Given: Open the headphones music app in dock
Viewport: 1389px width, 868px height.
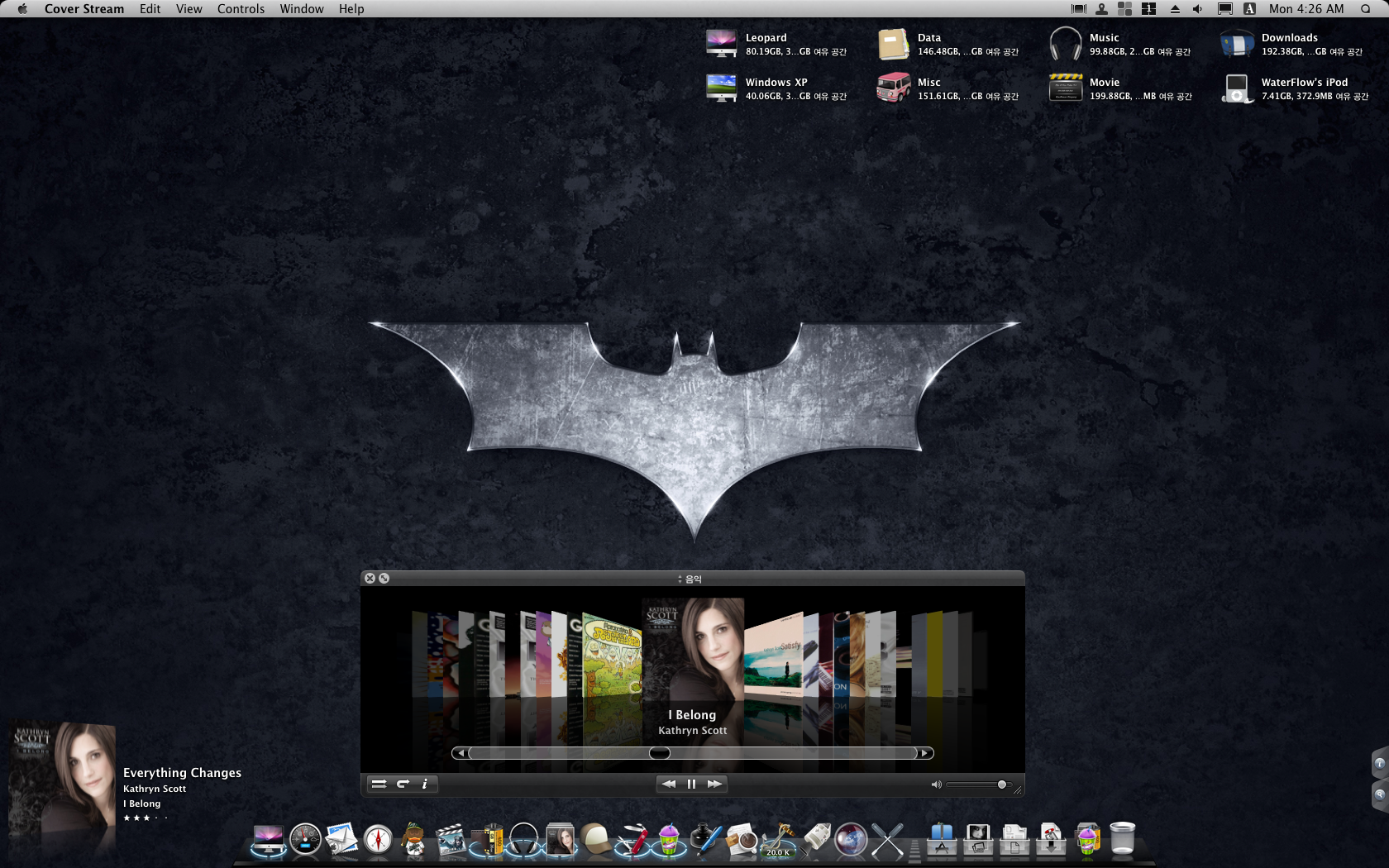Looking at the screenshot, I should point(523,839).
